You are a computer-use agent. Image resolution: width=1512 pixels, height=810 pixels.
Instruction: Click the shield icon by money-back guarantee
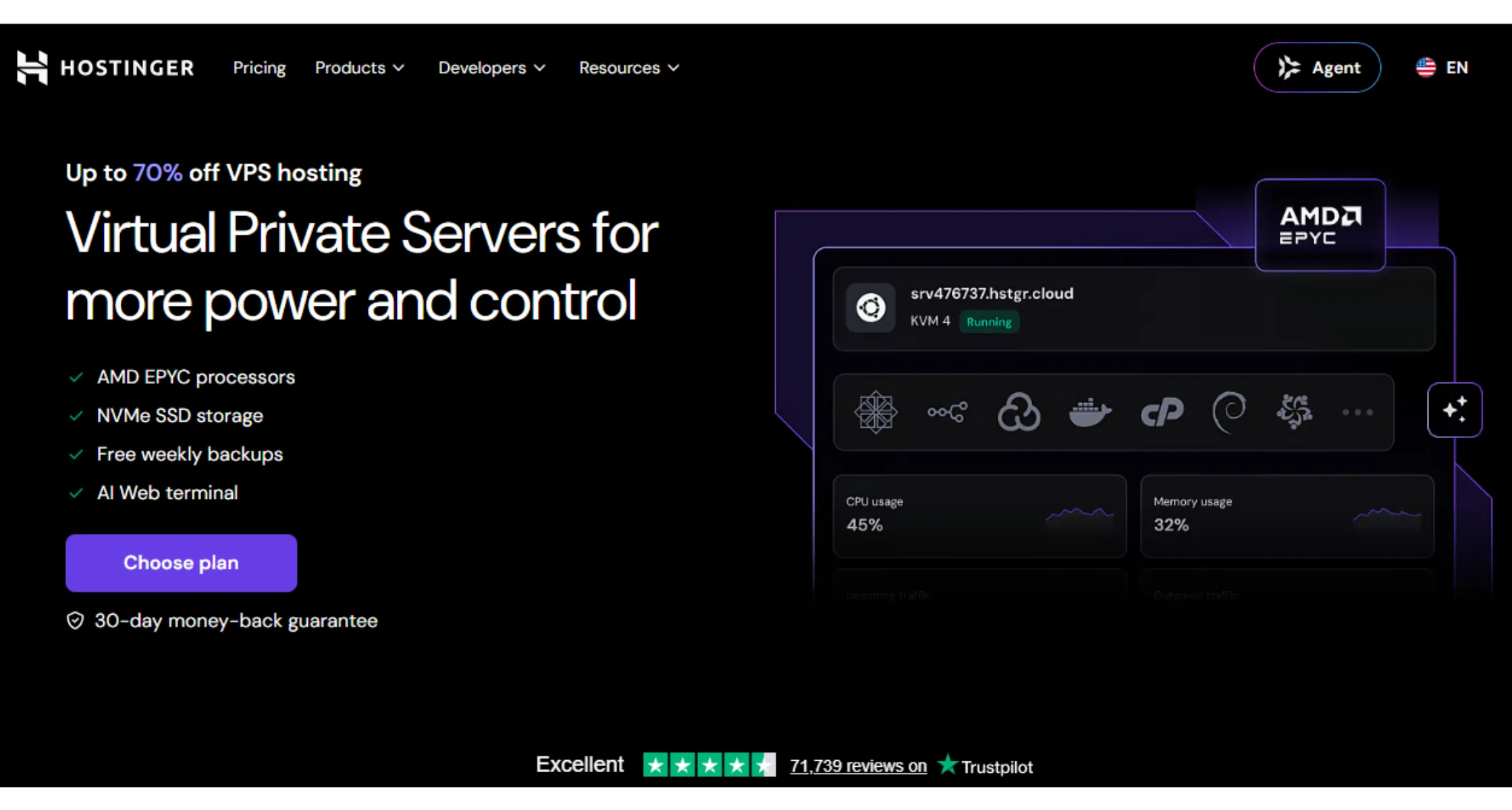point(75,621)
